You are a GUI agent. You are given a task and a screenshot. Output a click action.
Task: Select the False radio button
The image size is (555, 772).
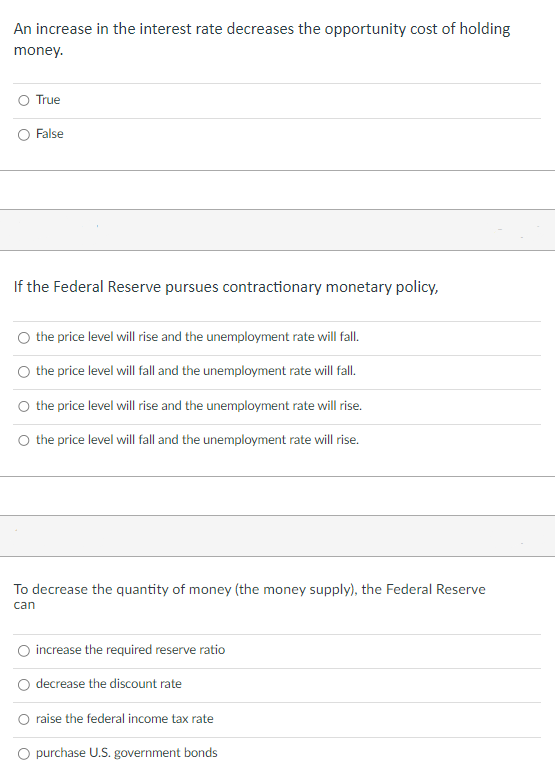point(24,135)
